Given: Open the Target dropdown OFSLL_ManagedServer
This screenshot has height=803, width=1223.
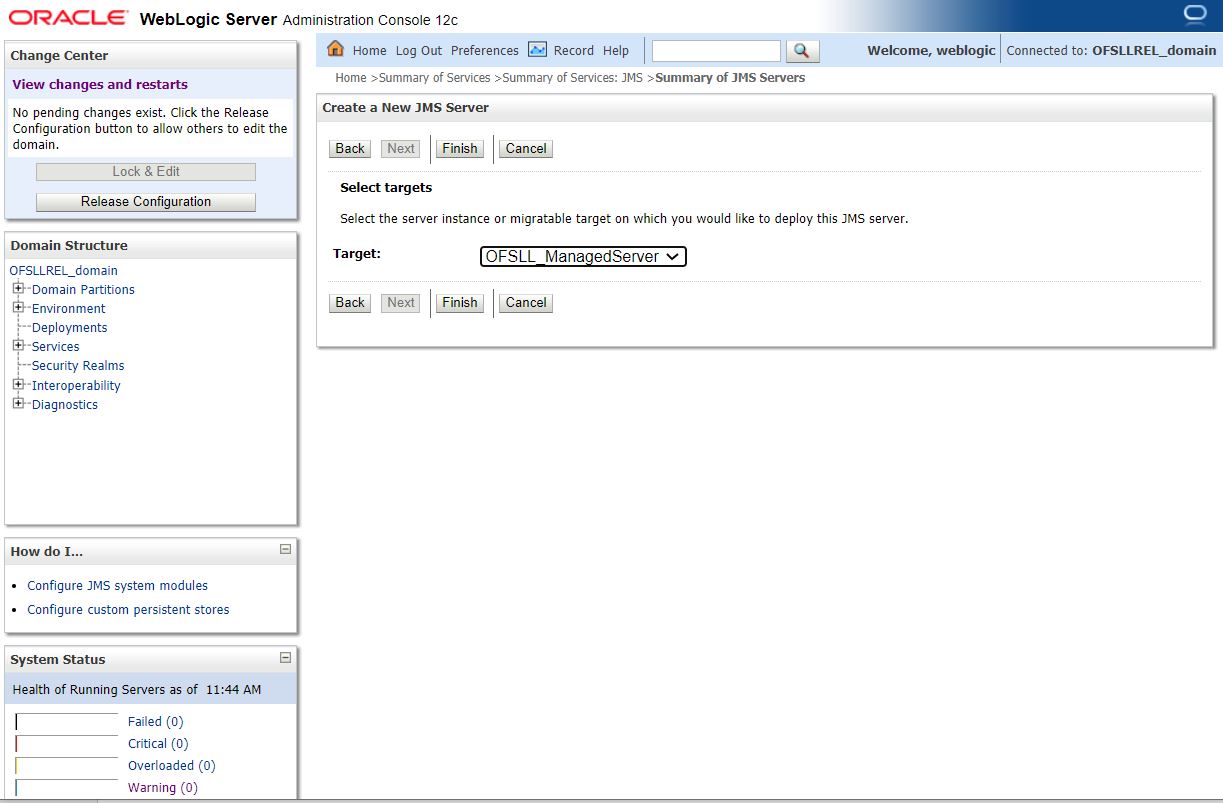Looking at the screenshot, I should click(583, 256).
